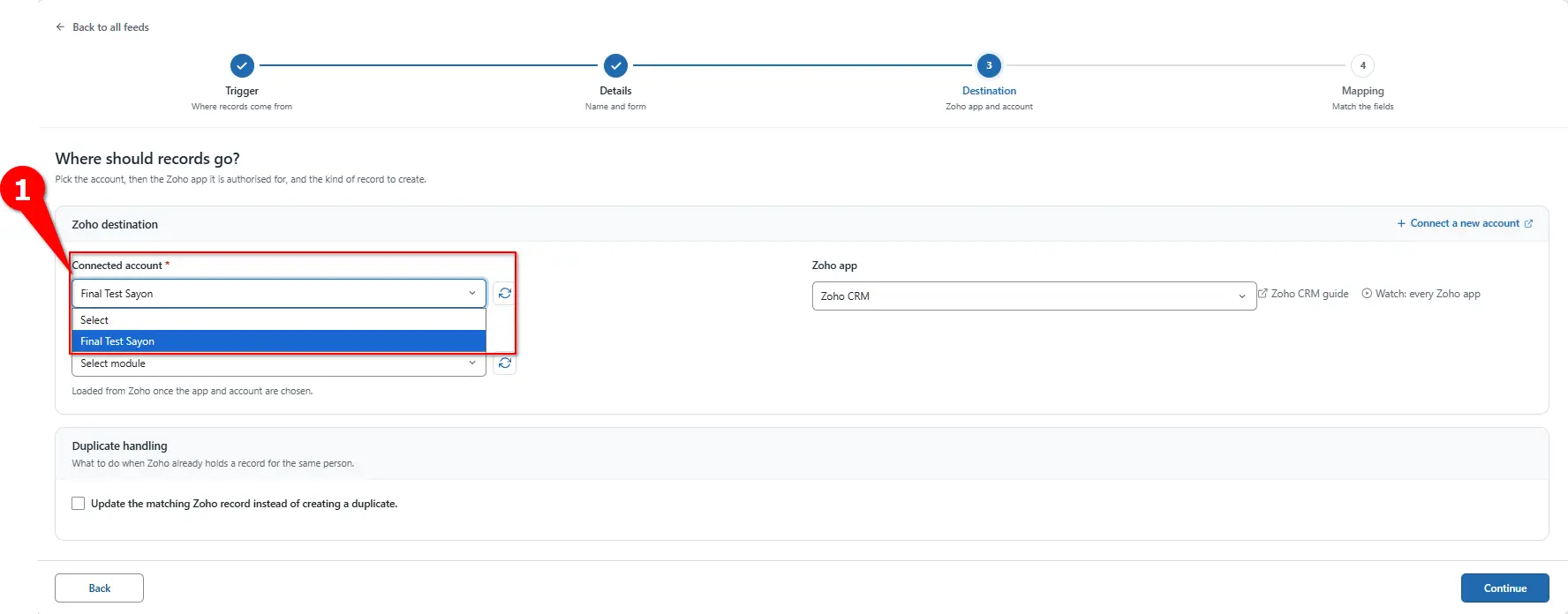The height and width of the screenshot is (614, 1568).
Task: Click Connect a new account
Action: pos(1465,223)
